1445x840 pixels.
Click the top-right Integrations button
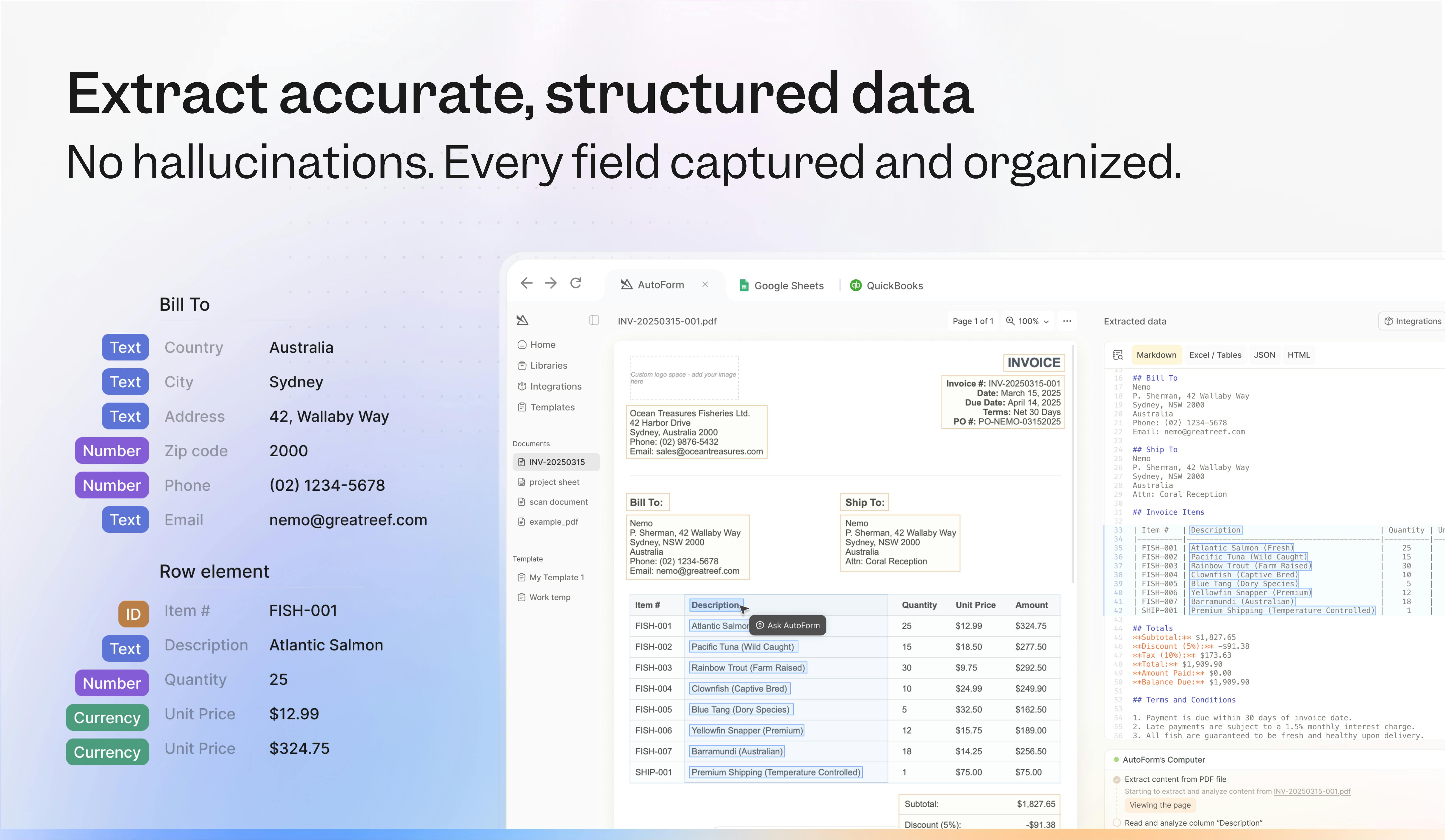tap(1412, 321)
